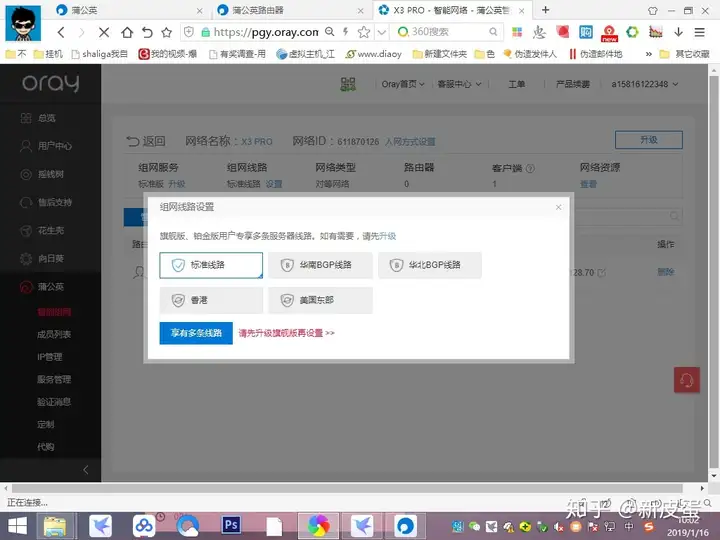This screenshot has width=720, height=540.
Task: Stop page loading with the X button
Action: point(104,32)
